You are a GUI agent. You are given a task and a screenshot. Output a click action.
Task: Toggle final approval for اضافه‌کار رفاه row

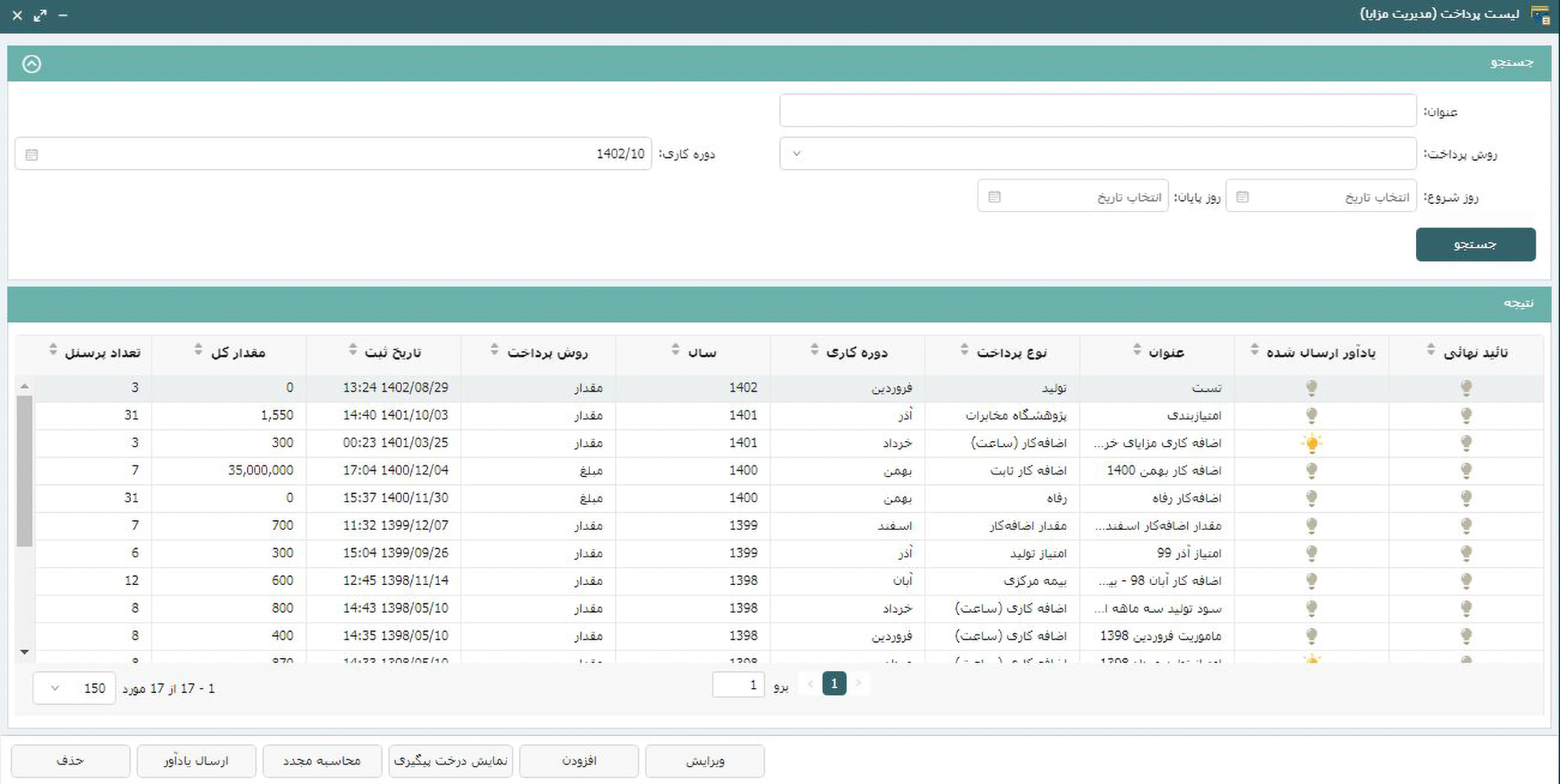[1466, 498]
